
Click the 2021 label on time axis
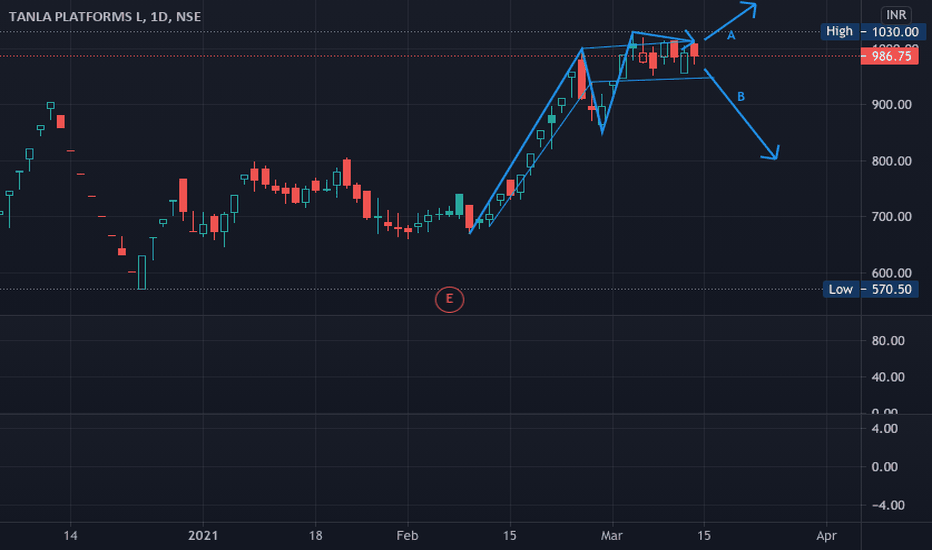tap(203, 536)
